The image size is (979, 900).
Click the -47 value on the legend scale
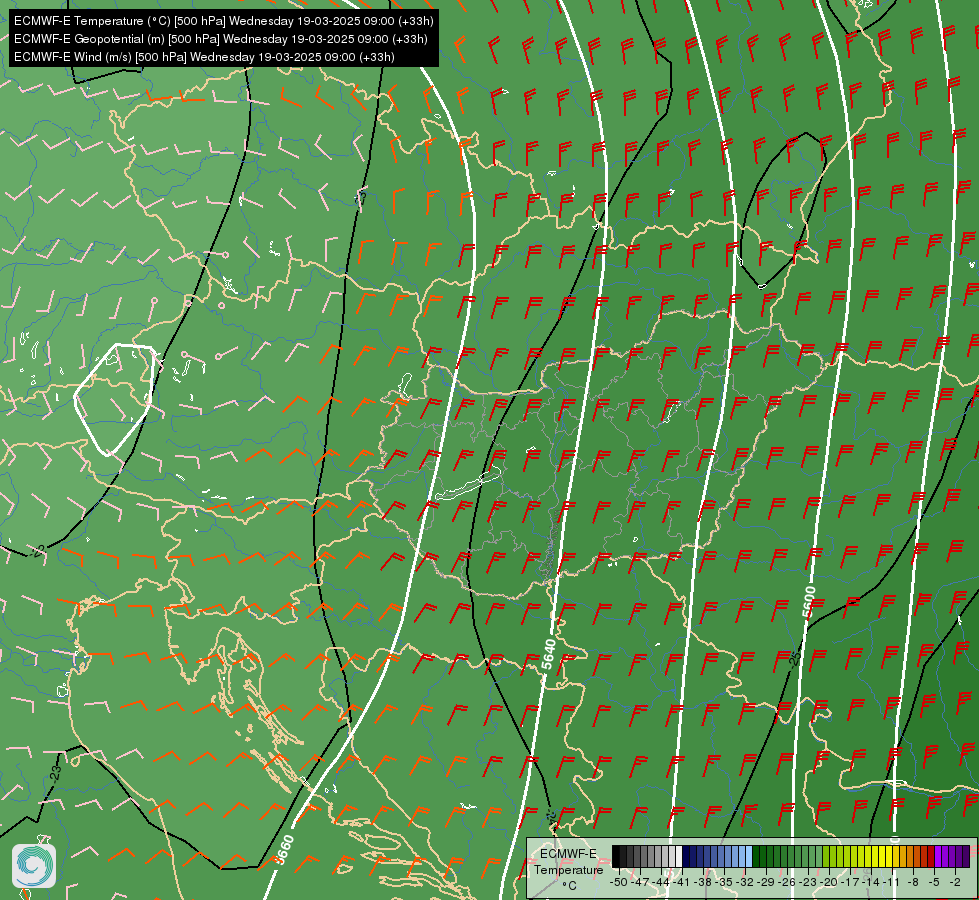(640, 882)
